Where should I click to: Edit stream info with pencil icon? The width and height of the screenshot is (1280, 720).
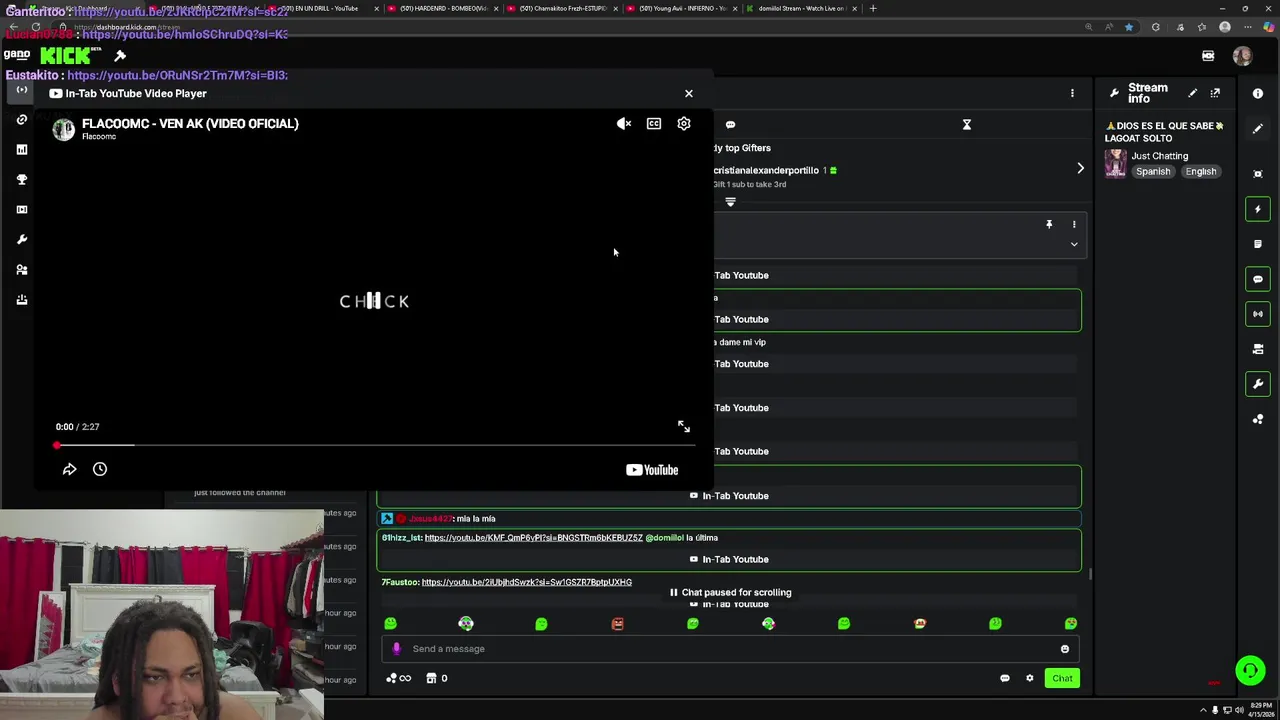coord(1192,93)
